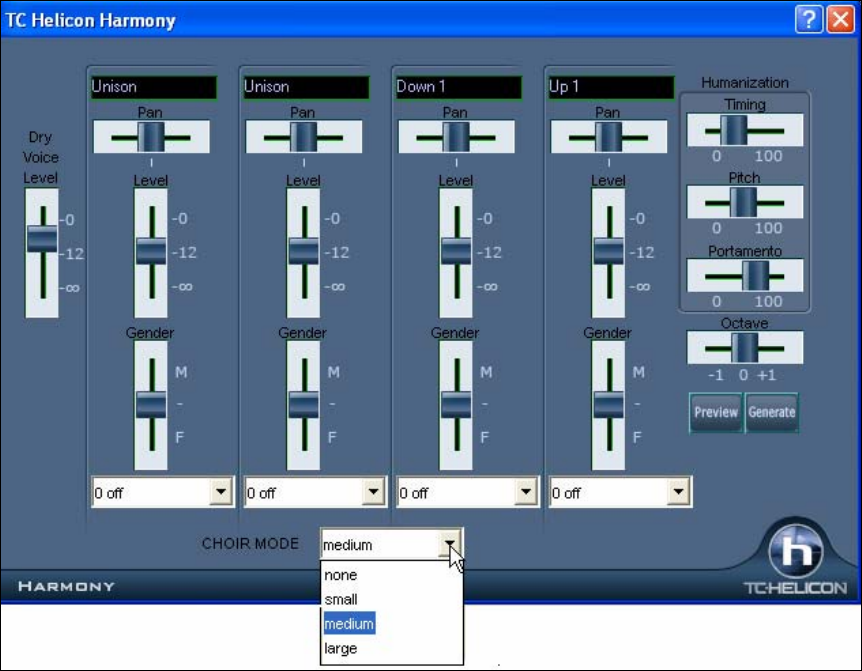The image size is (862, 671).
Task: Select 'small' in the choir mode list
Action: [341, 600]
